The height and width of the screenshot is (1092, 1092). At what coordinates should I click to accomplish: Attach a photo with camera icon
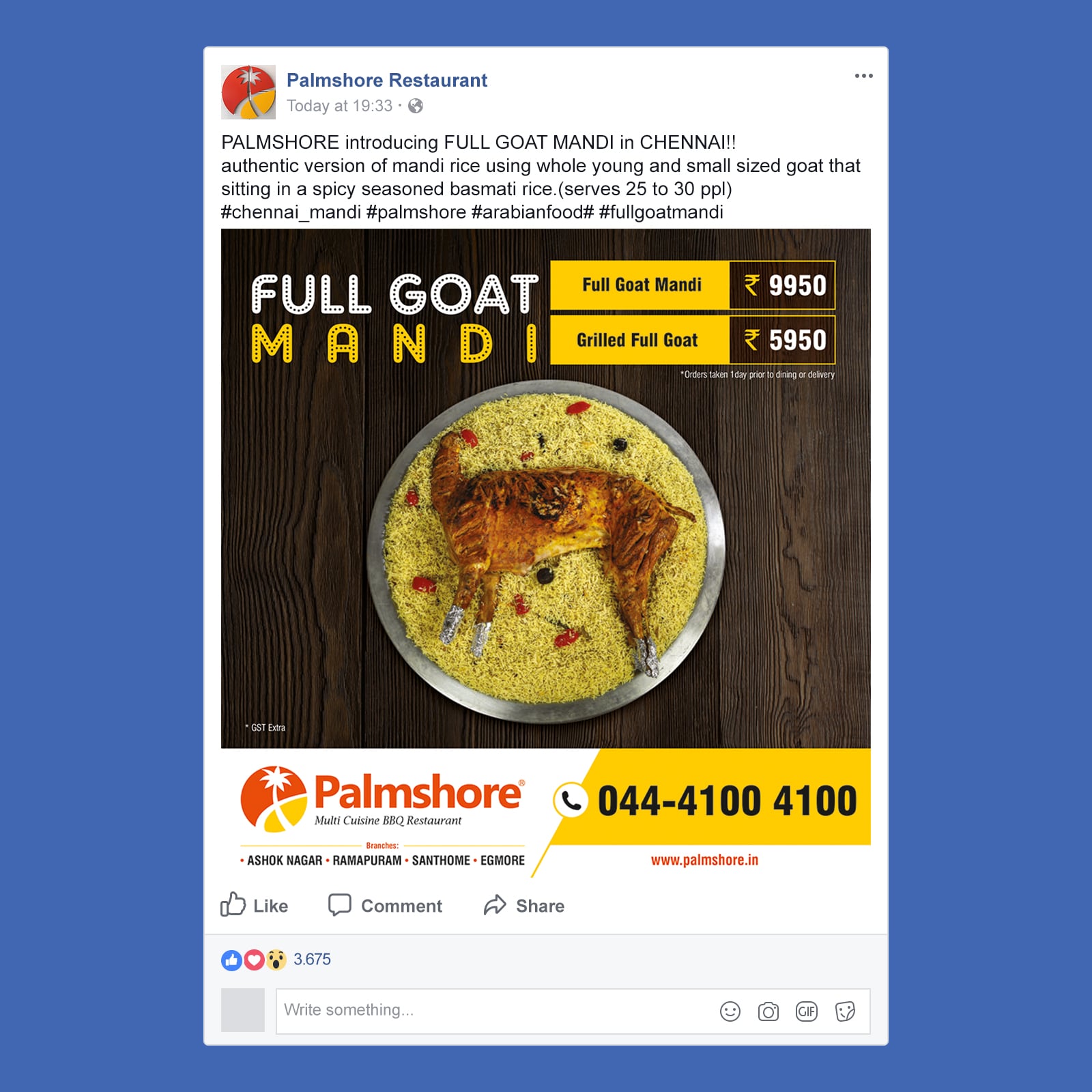coord(768,1011)
